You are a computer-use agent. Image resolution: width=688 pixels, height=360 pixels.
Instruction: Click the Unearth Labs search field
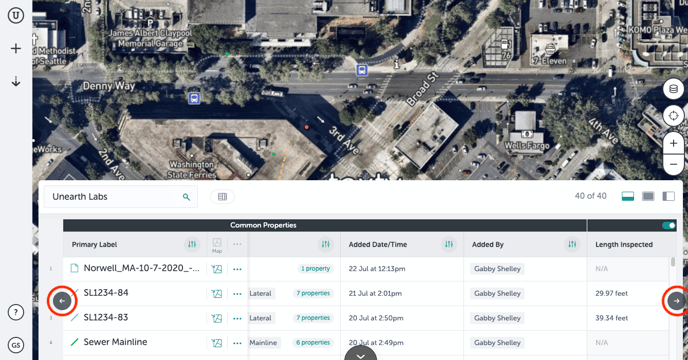[121, 197]
